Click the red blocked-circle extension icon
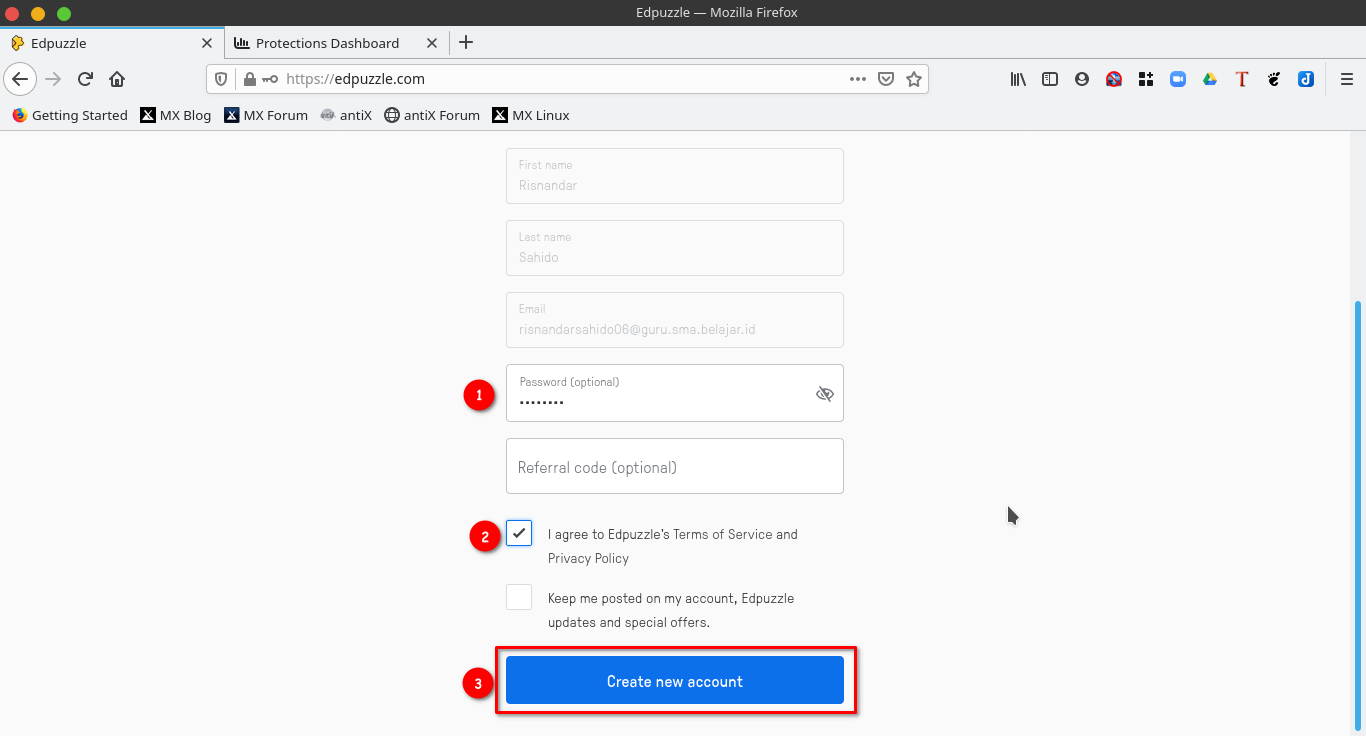The image size is (1366, 736). point(1114,79)
